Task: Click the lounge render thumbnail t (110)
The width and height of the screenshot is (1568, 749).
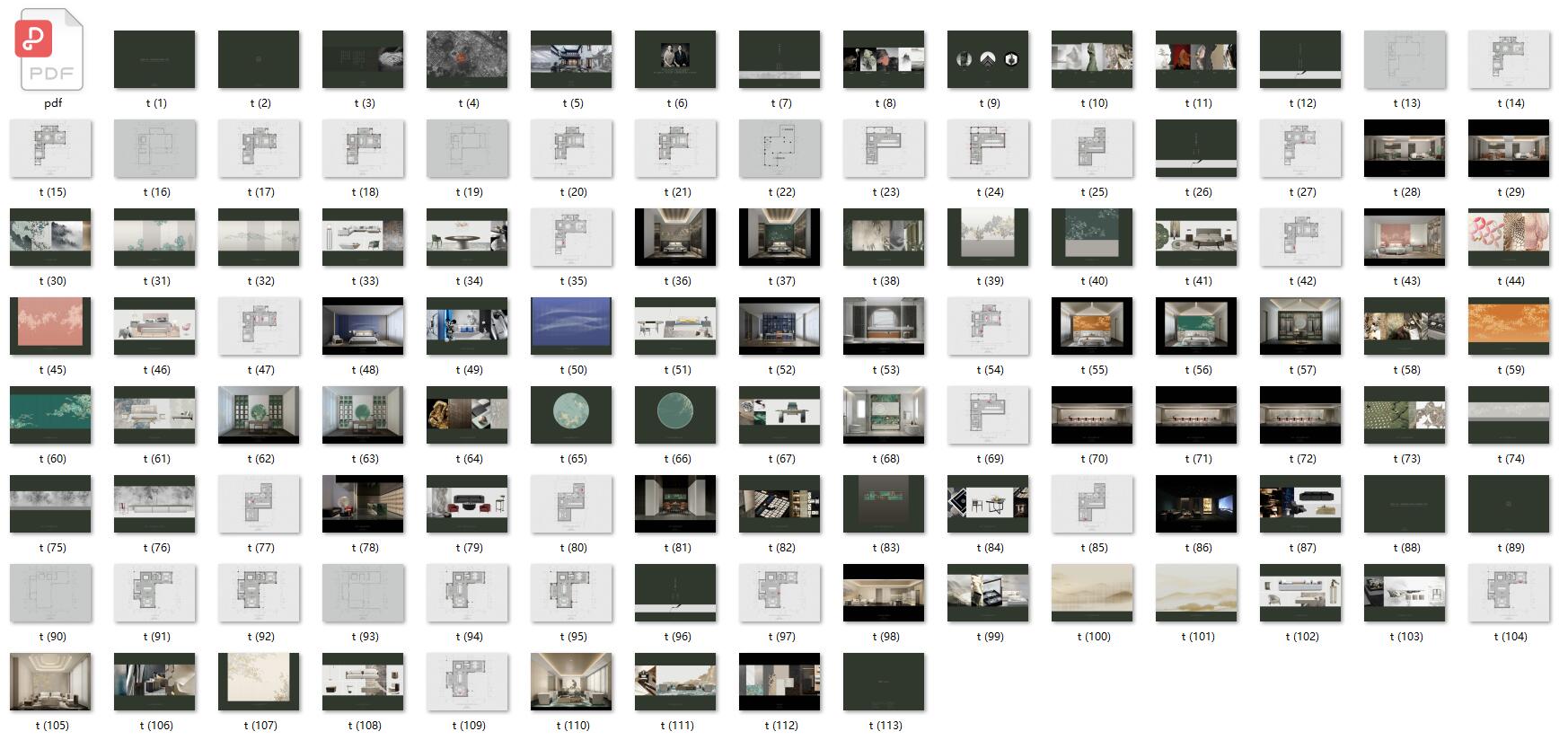Action: pos(571,682)
